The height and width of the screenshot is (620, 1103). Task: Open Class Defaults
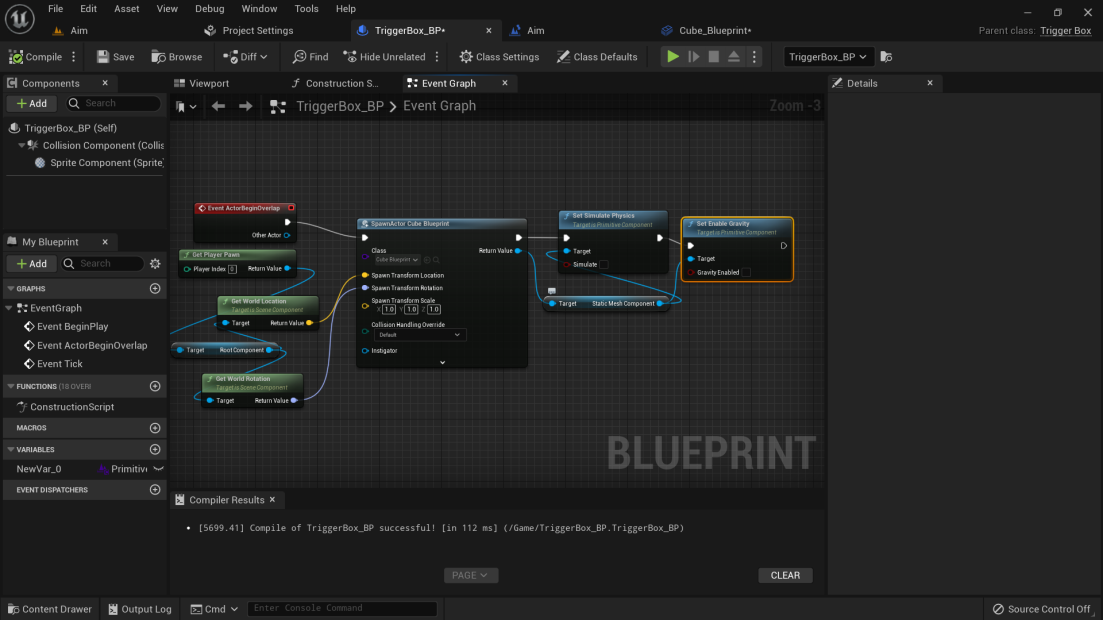[597, 57]
